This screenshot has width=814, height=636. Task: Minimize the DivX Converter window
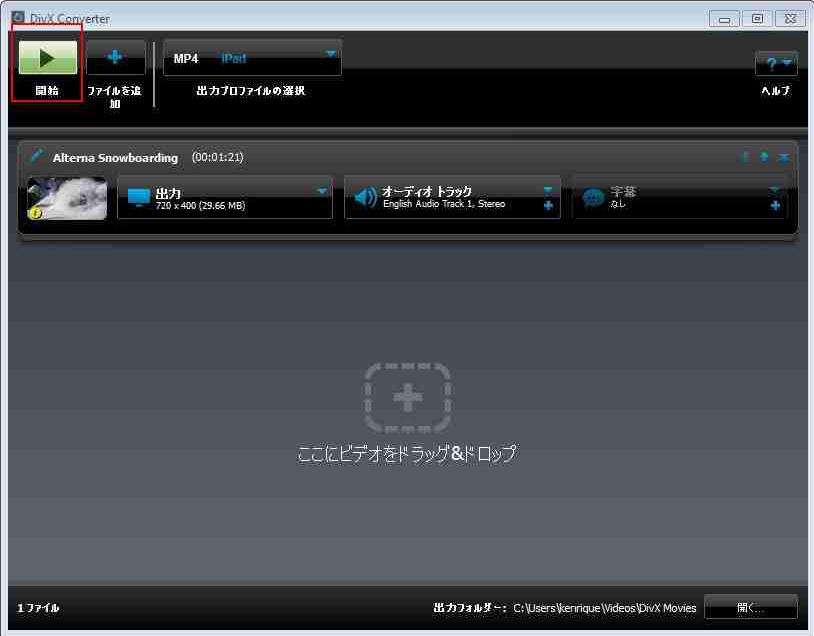(x=724, y=19)
